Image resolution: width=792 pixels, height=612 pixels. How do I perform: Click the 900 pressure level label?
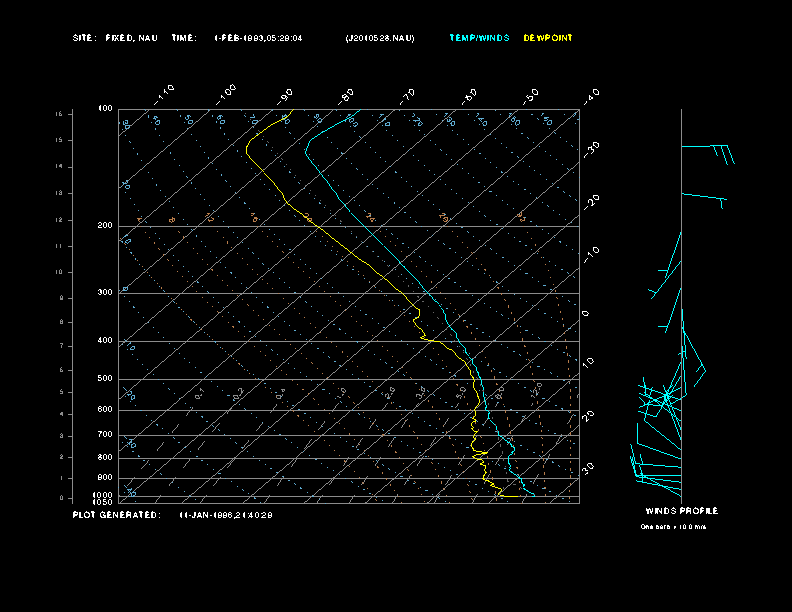105,477
